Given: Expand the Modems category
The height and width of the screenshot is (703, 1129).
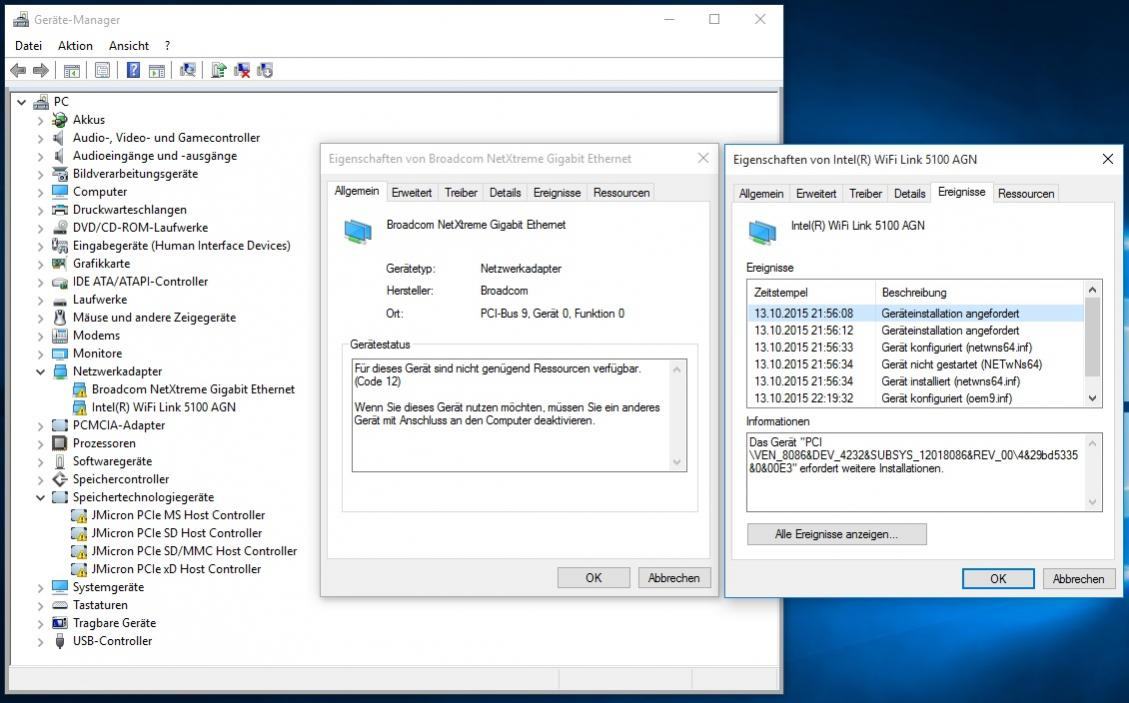Looking at the screenshot, I should click(40, 336).
